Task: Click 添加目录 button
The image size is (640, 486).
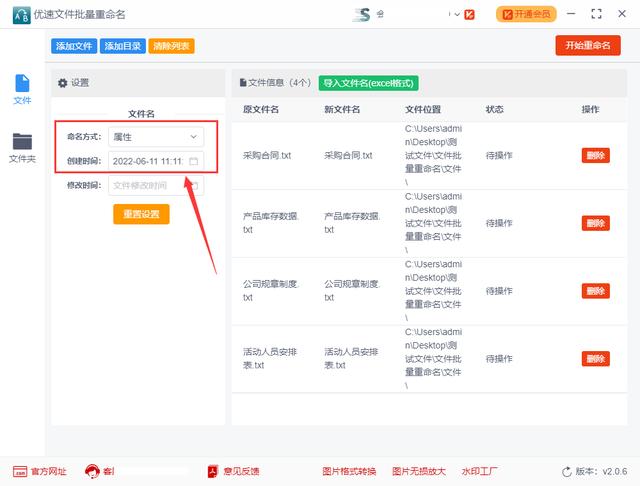Action: (x=122, y=46)
